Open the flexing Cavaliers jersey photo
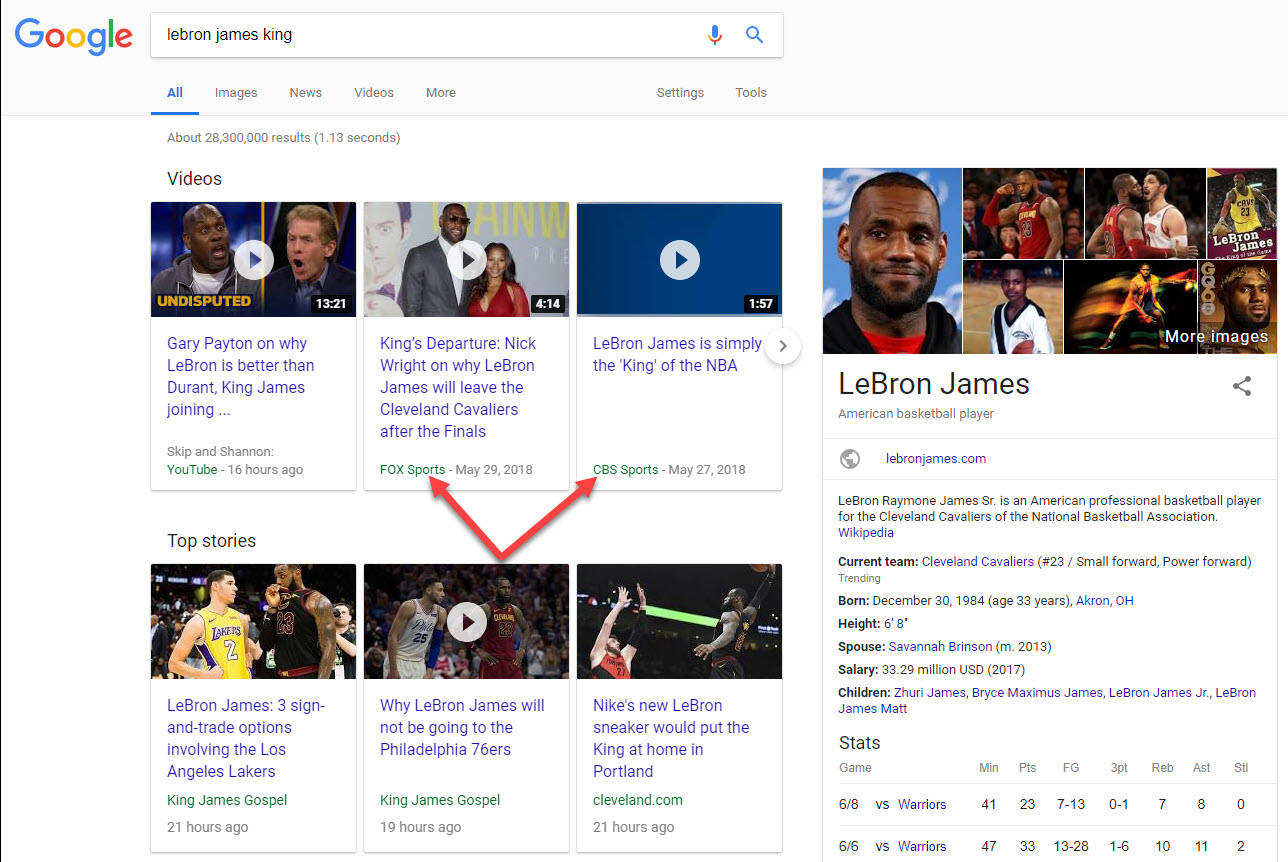Image resolution: width=1288 pixels, height=862 pixels. [1023, 213]
